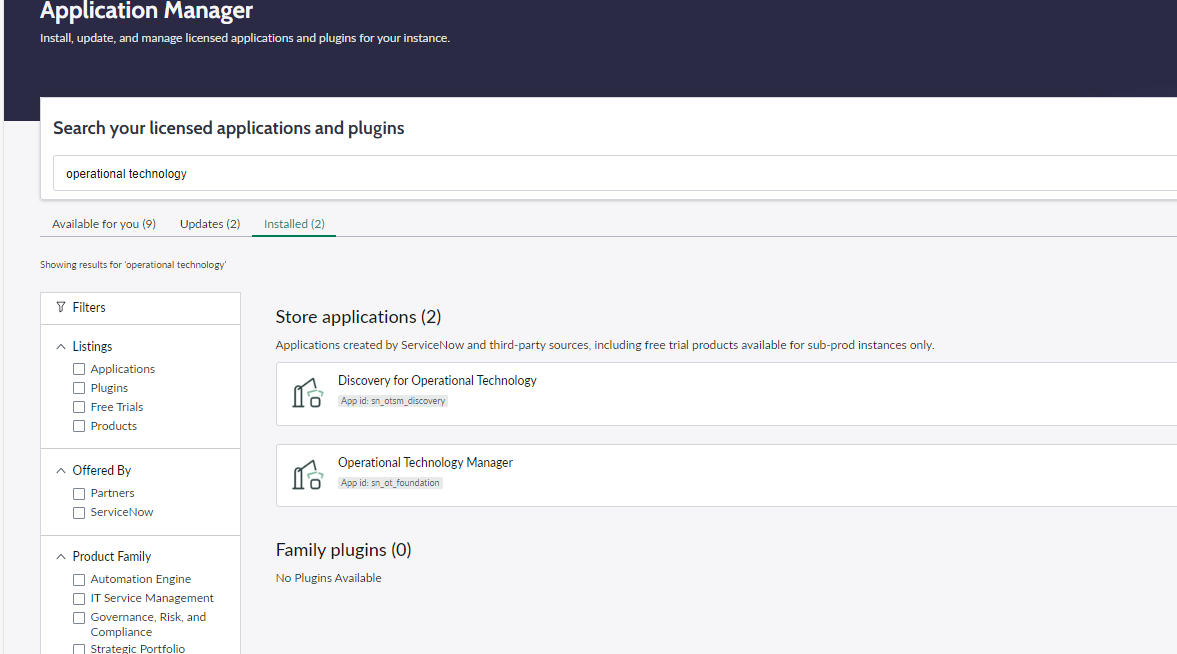The width and height of the screenshot is (1177, 654).
Task: Switch to the Available for you tab
Action: [103, 223]
